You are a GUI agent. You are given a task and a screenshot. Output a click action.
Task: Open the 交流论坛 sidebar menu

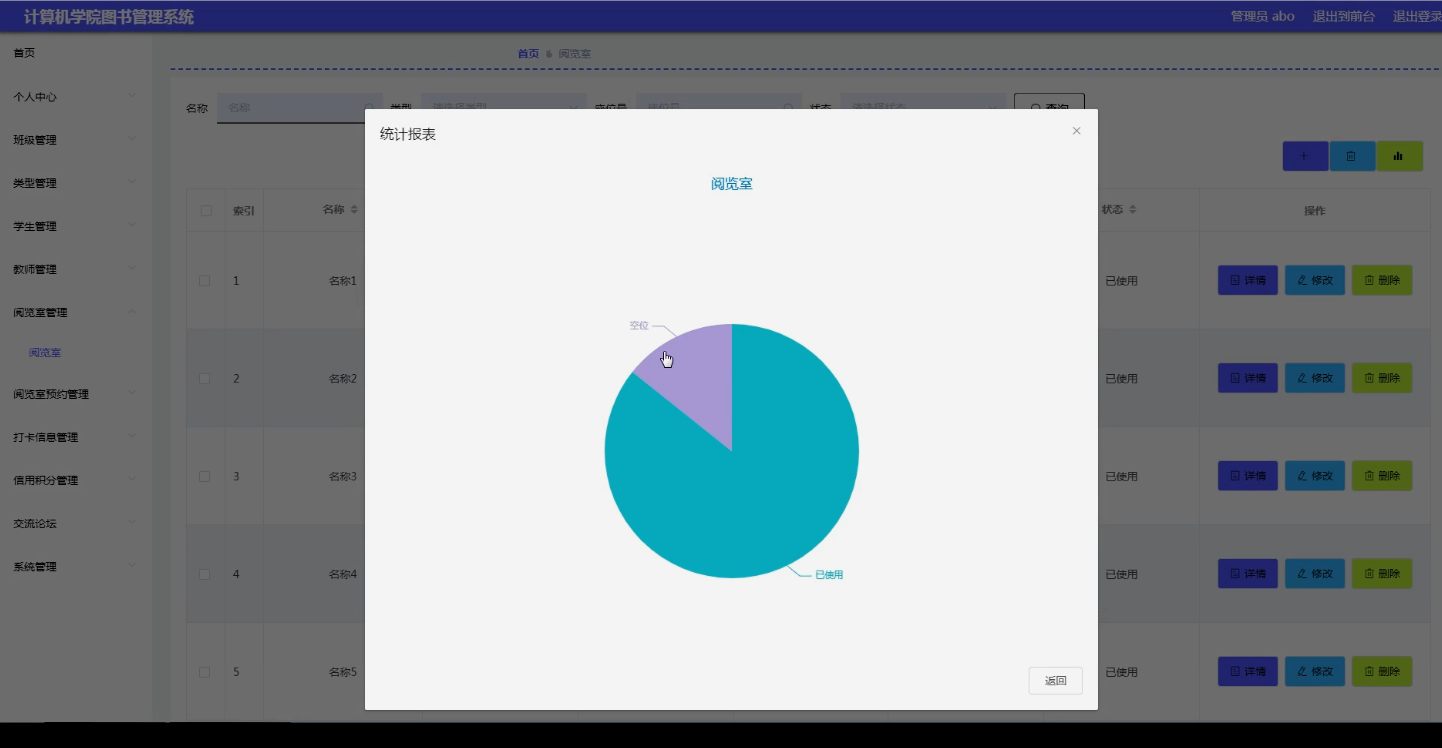coord(76,523)
